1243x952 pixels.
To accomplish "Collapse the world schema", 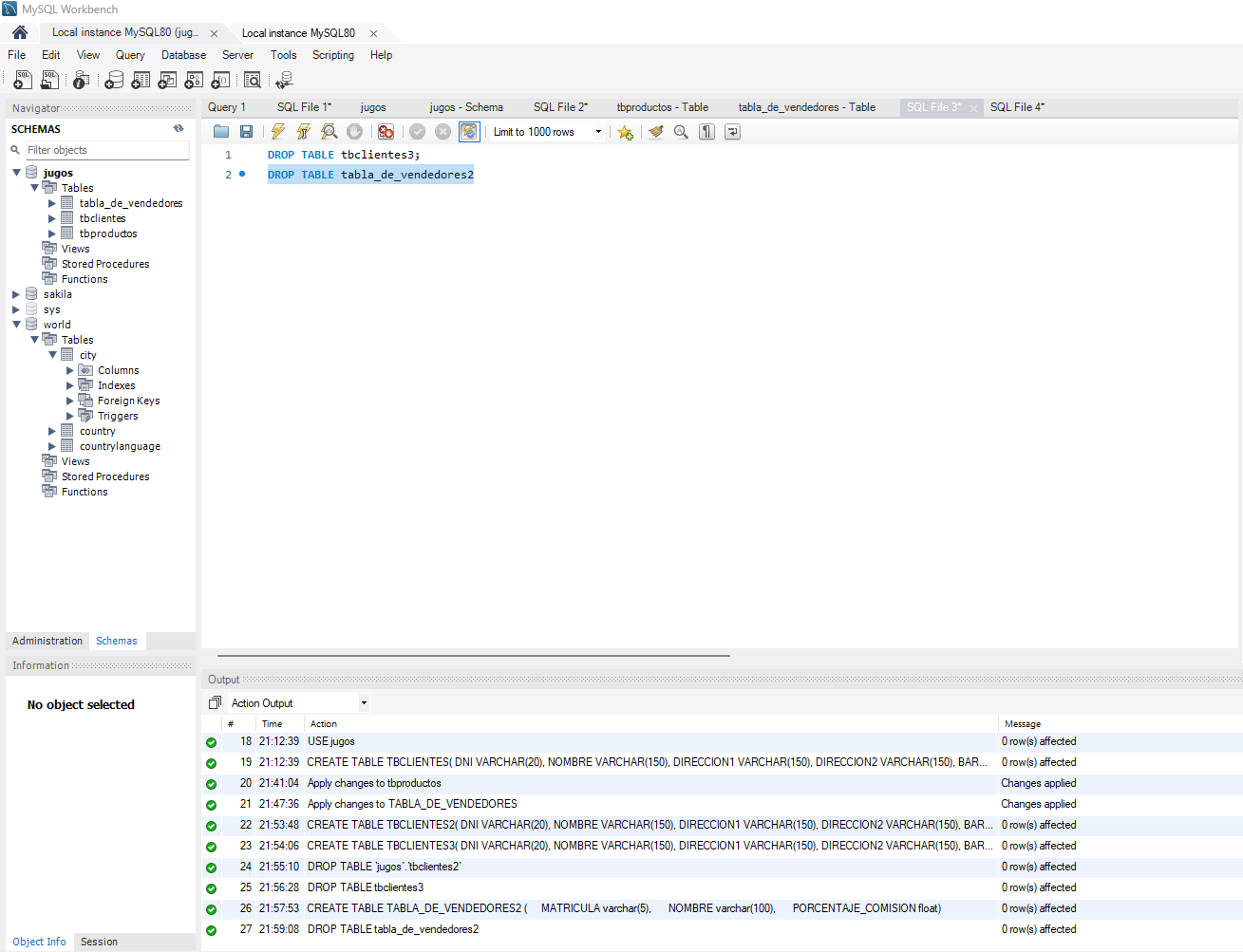I will 16,325.
